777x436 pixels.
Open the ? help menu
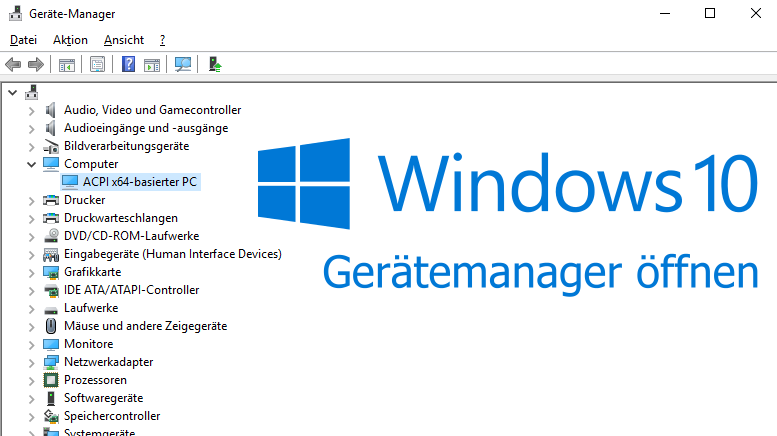pos(163,40)
